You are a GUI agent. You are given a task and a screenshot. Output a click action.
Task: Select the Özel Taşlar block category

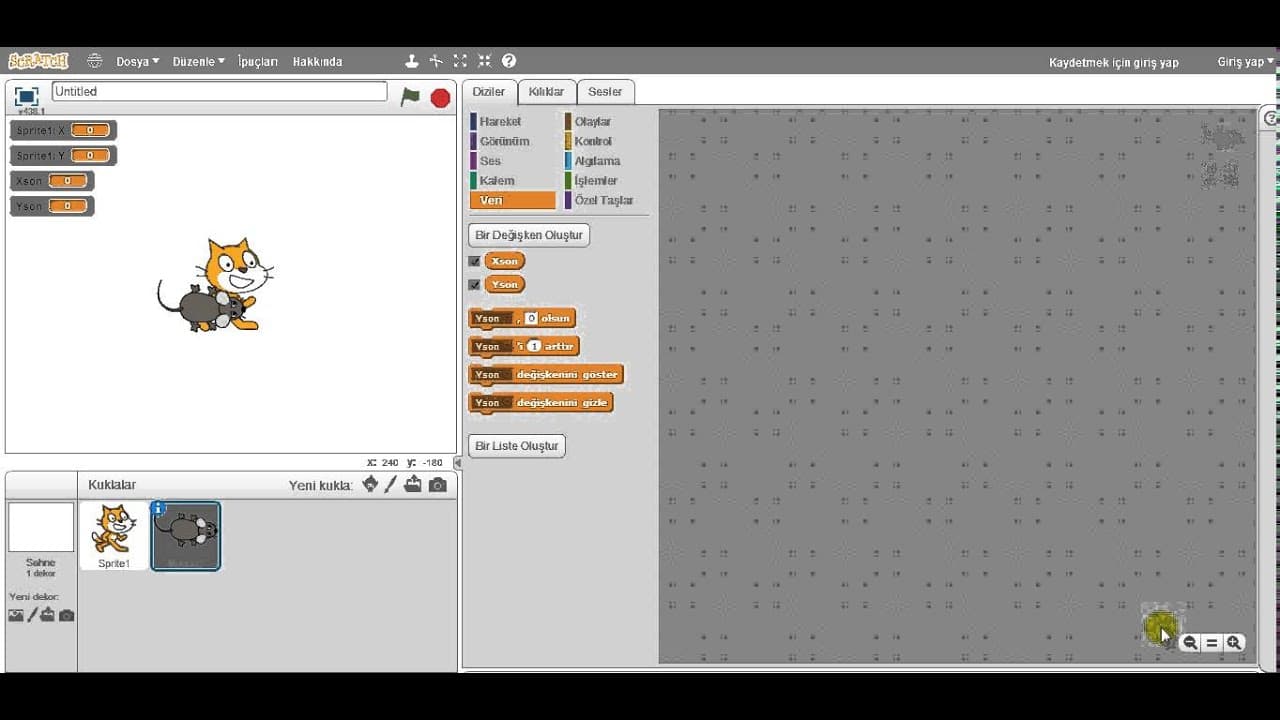point(606,200)
